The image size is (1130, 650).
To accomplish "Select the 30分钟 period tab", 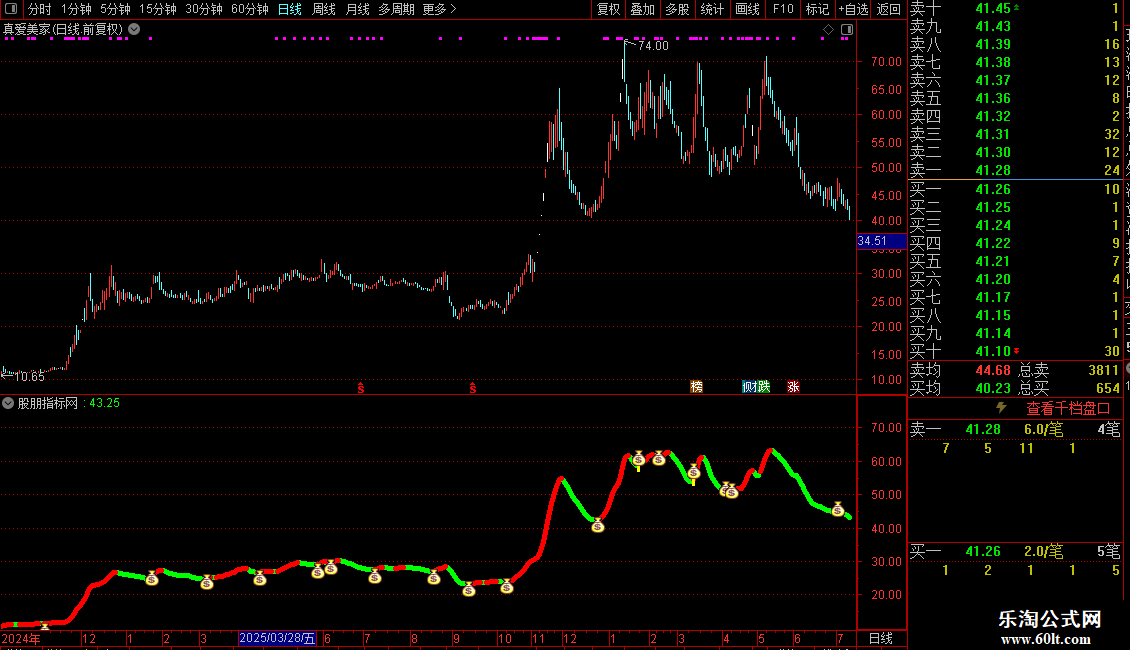I will click(204, 9).
